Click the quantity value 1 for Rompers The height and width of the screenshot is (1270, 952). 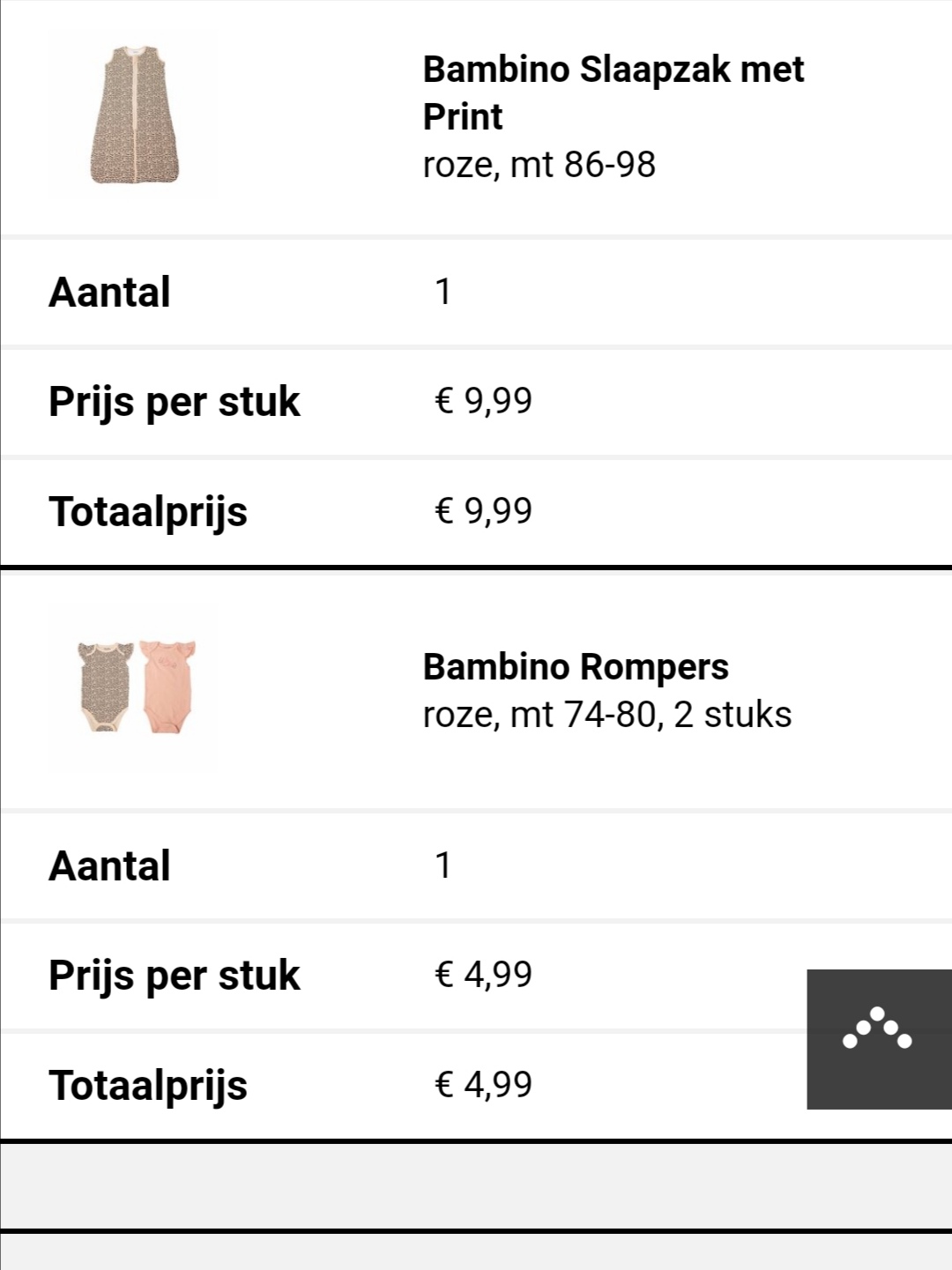coord(443,865)
